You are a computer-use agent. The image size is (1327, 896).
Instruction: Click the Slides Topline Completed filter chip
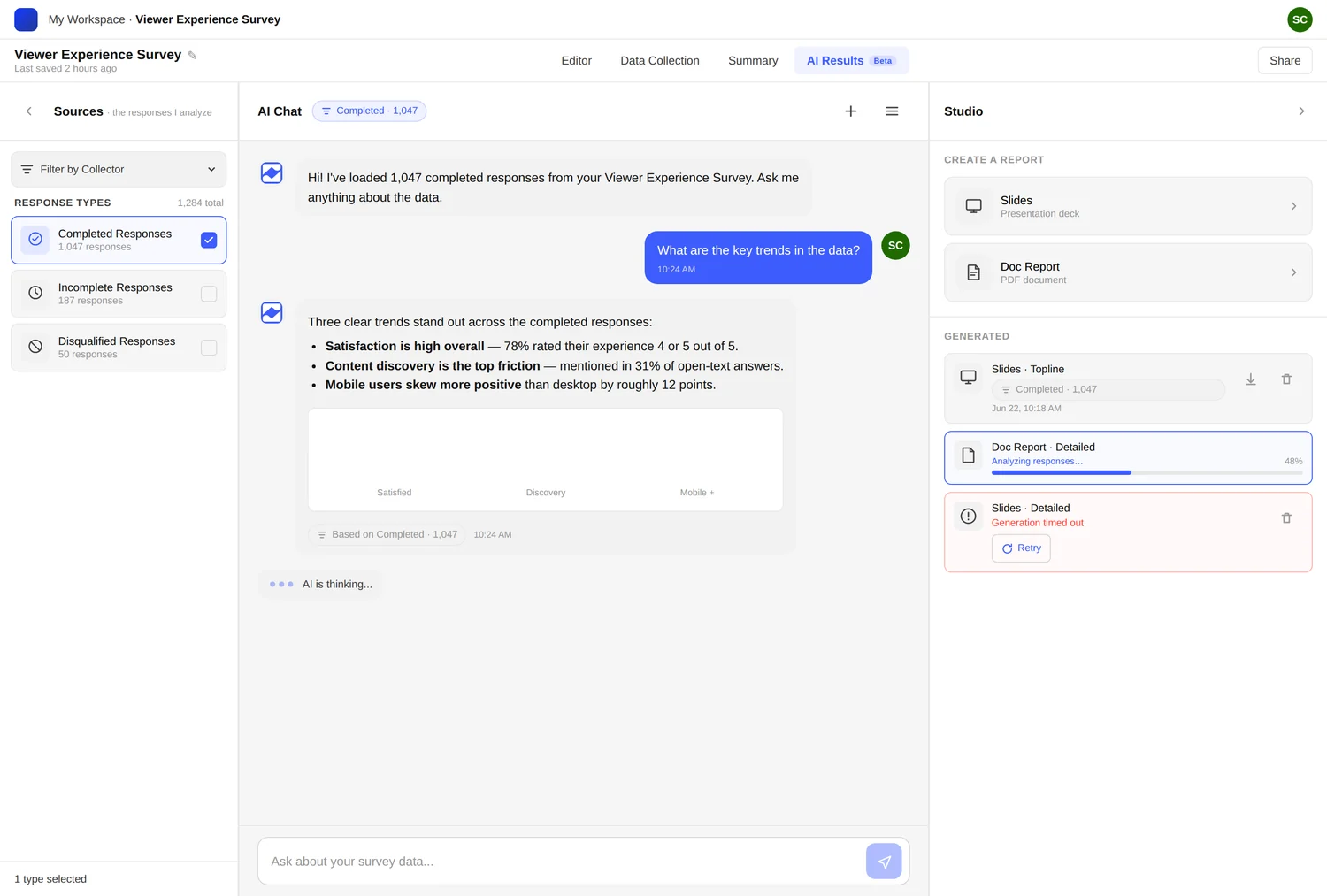[1108, 389]
